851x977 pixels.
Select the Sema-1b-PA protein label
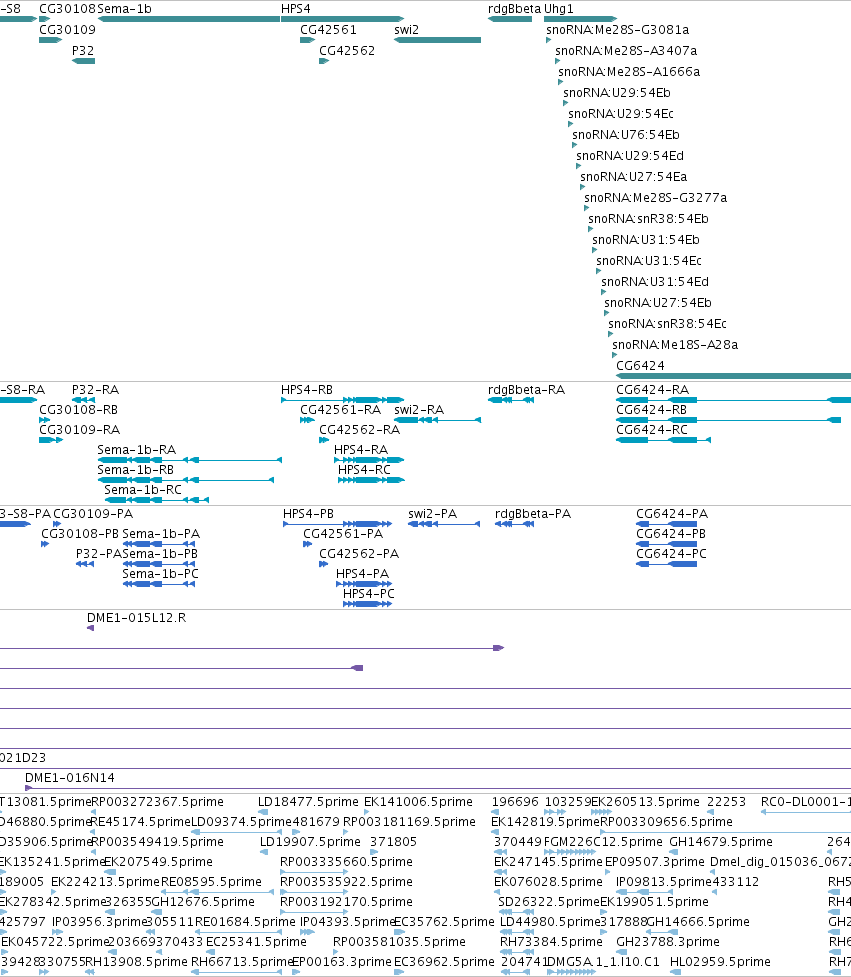[x=161, y=533]
